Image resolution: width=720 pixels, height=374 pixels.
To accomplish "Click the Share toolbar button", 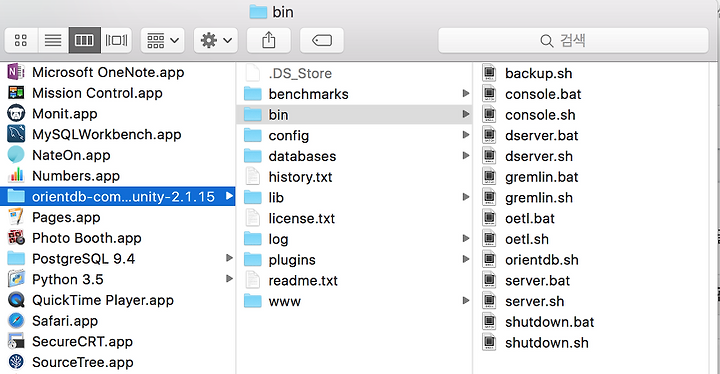I will [269, 40].
